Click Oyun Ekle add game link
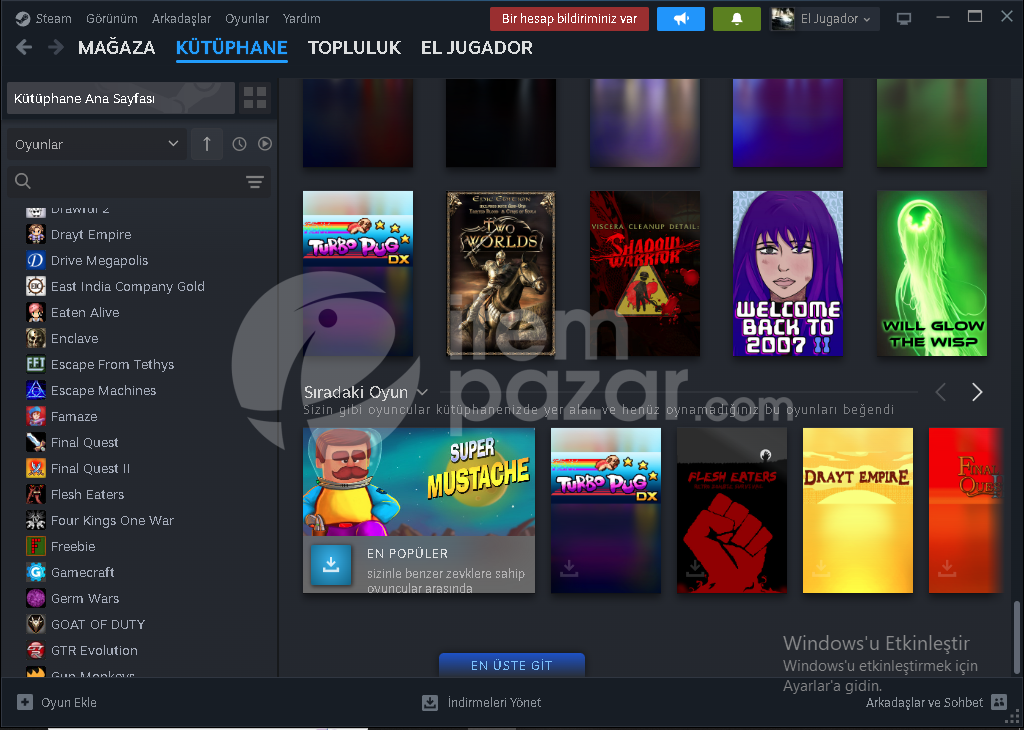 [x=69, y=703]
